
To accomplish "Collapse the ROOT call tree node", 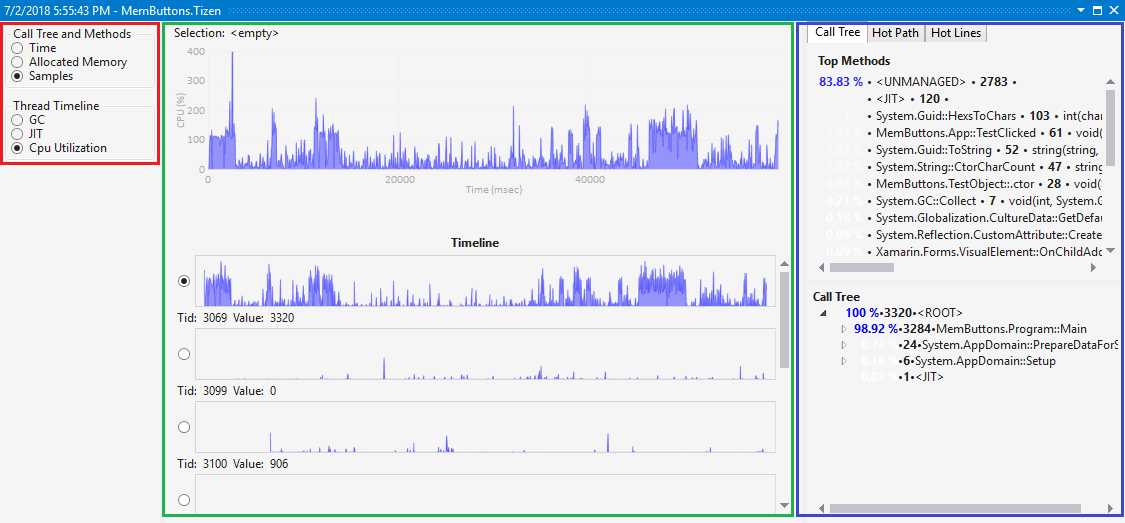I will click(823, 313).
